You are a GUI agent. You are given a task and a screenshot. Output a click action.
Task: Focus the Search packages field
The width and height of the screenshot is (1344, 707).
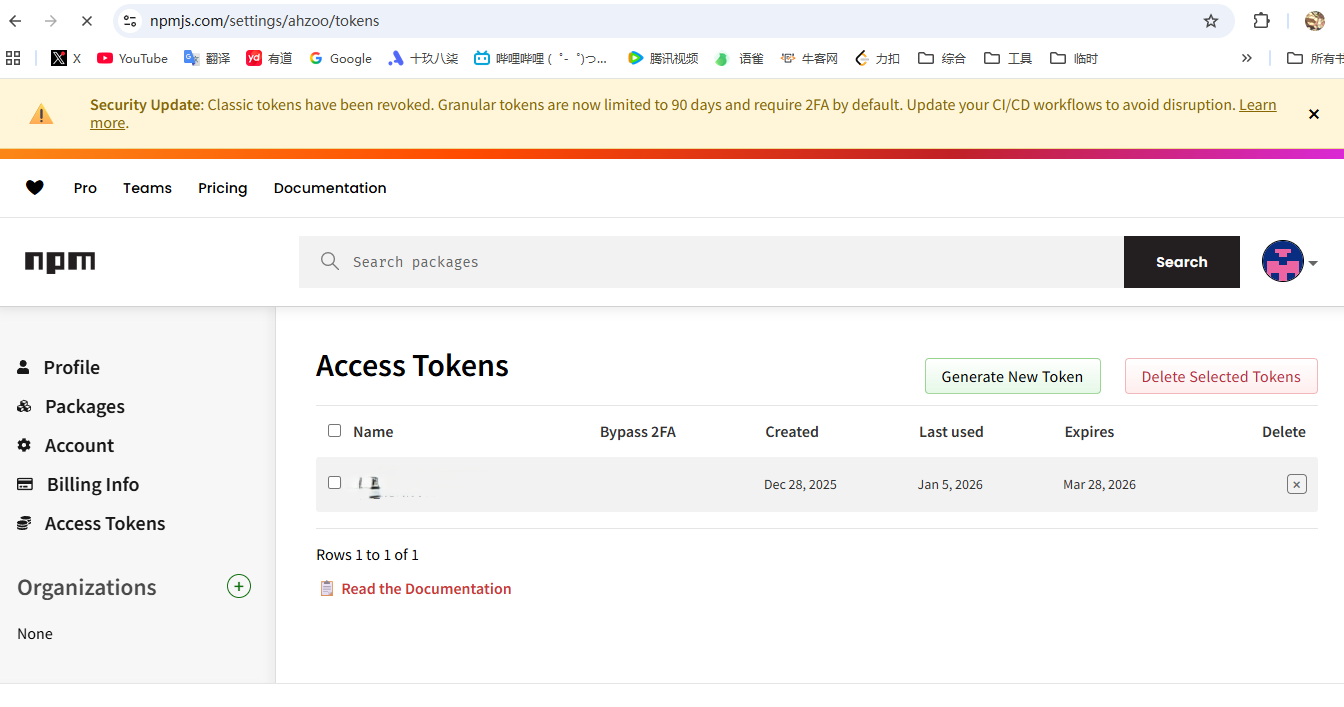point(710,262)
